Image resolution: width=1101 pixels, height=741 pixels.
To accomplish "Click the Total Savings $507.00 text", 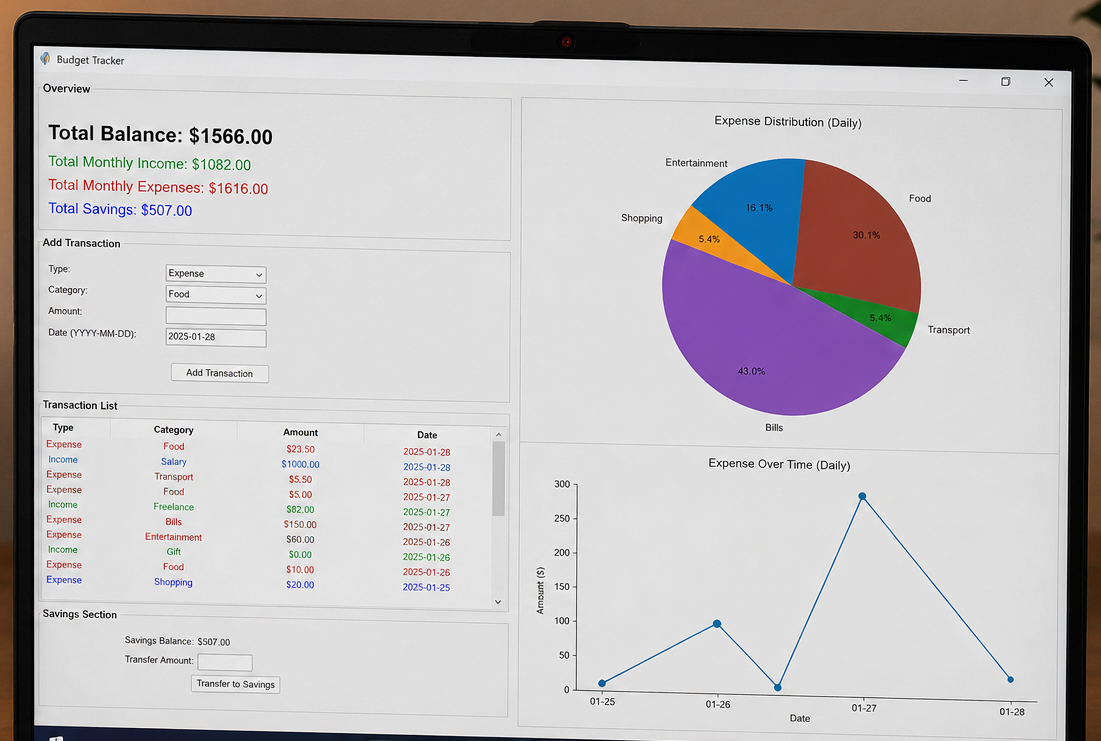I will click(120, 209).
